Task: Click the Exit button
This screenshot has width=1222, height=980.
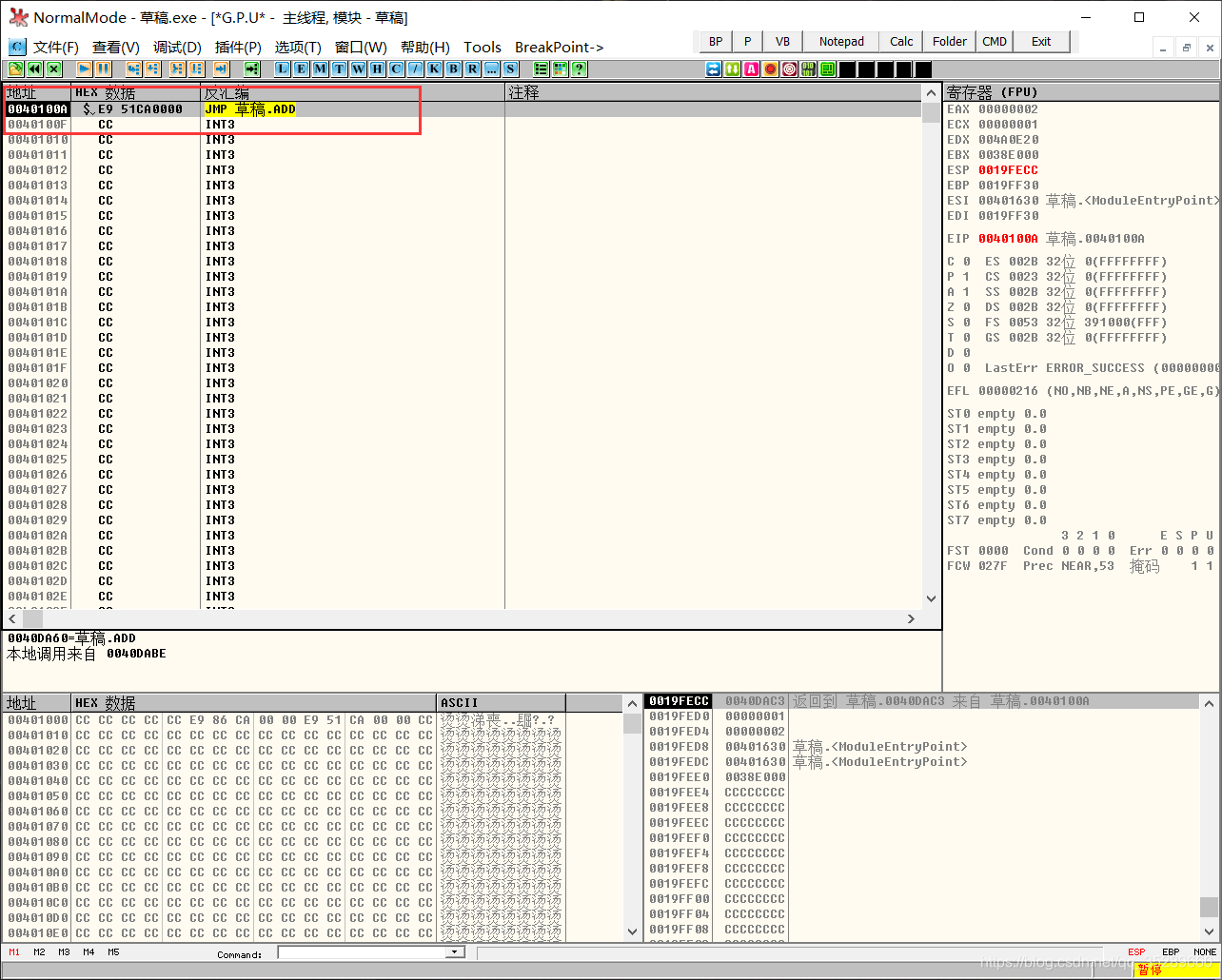Action: pyautogui.click(x=1041, y=42)
